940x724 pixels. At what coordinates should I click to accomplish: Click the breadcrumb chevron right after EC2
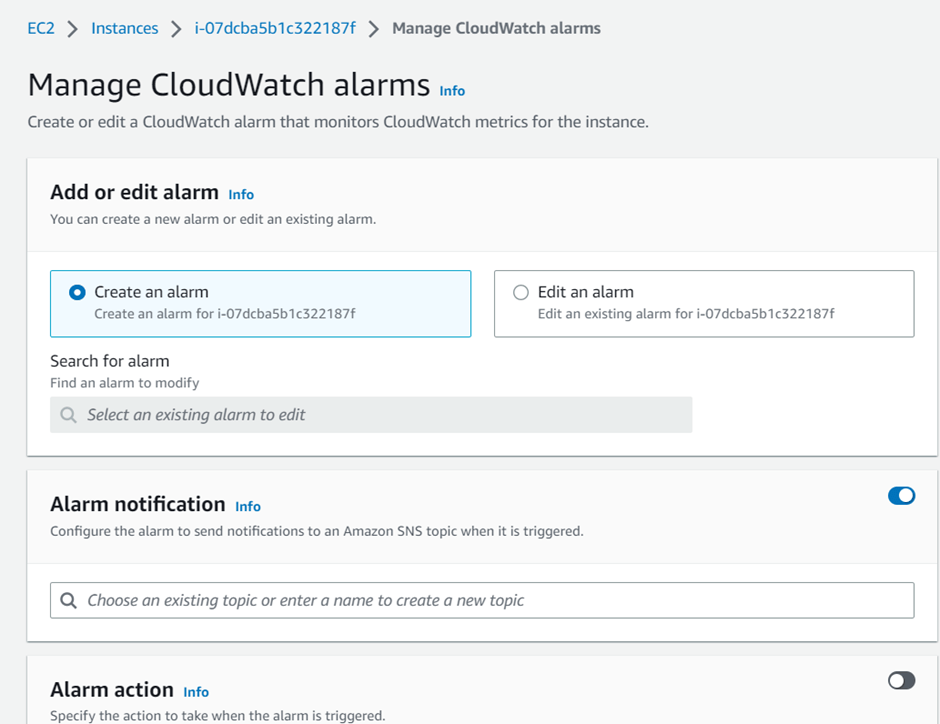tap(73, 29)
